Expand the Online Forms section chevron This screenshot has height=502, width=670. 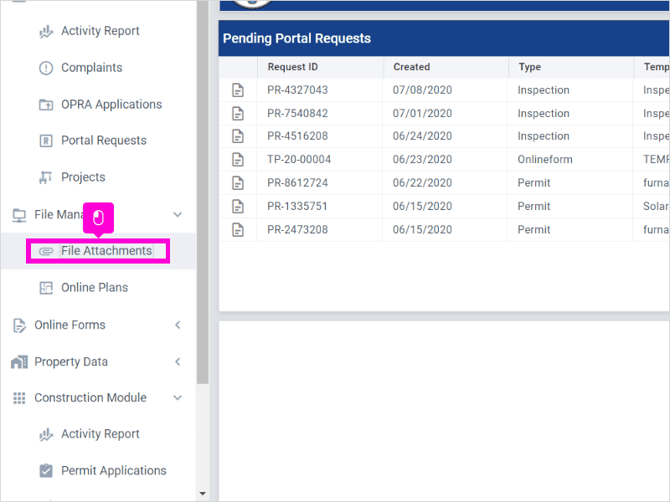(x=178, y=325)
